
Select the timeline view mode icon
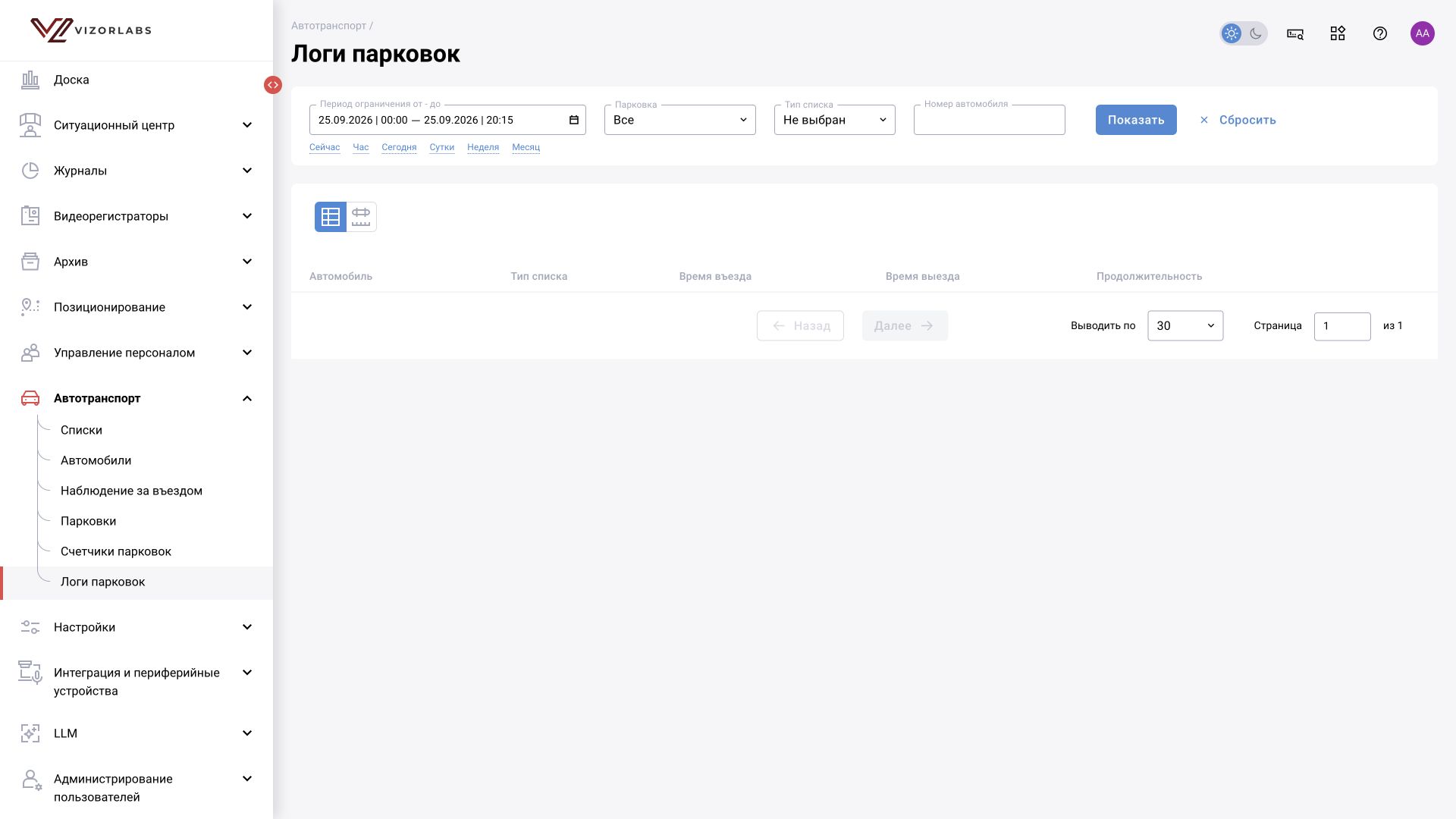pos(362,217)
